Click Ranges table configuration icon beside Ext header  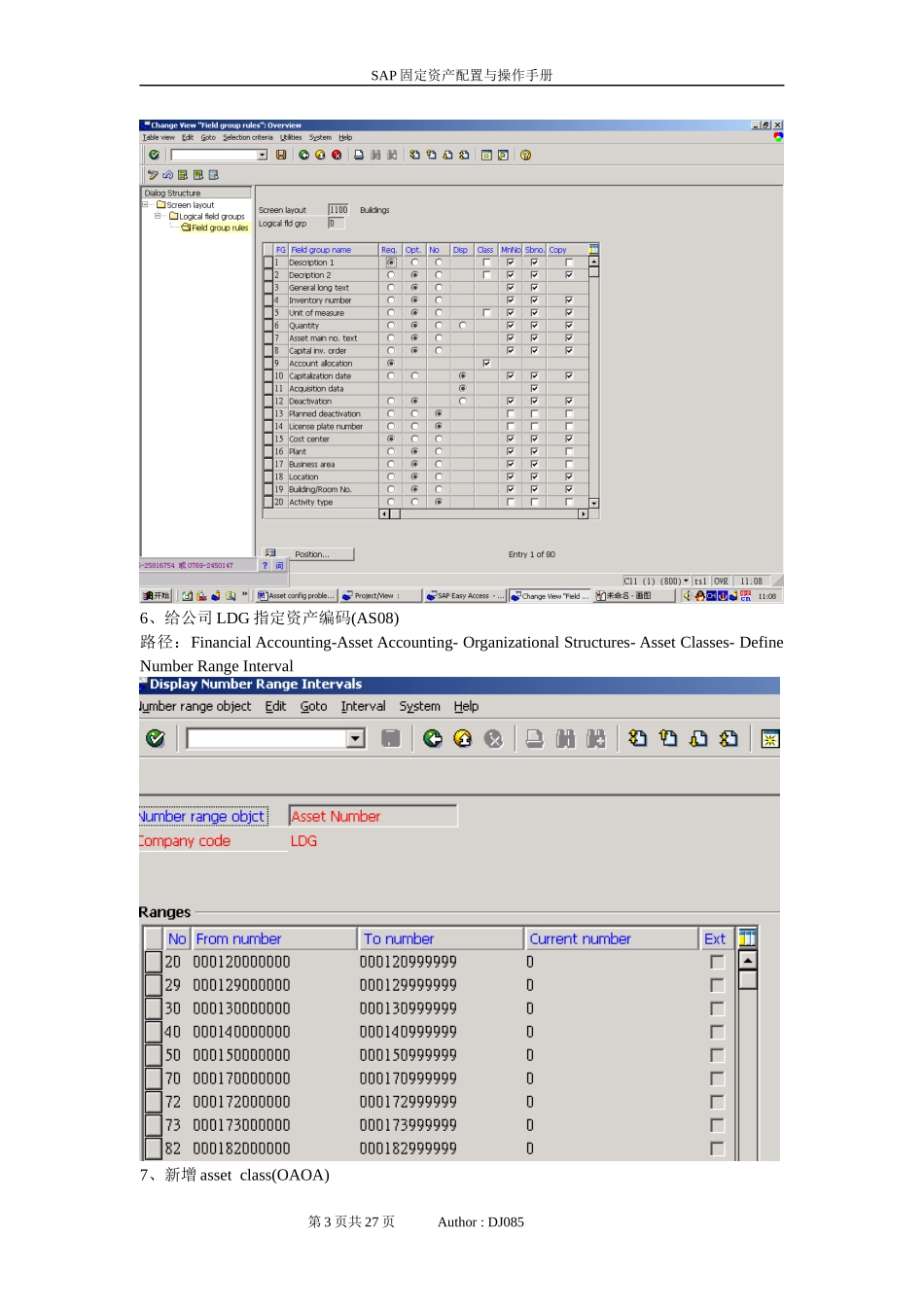click(x=747, y=938)
